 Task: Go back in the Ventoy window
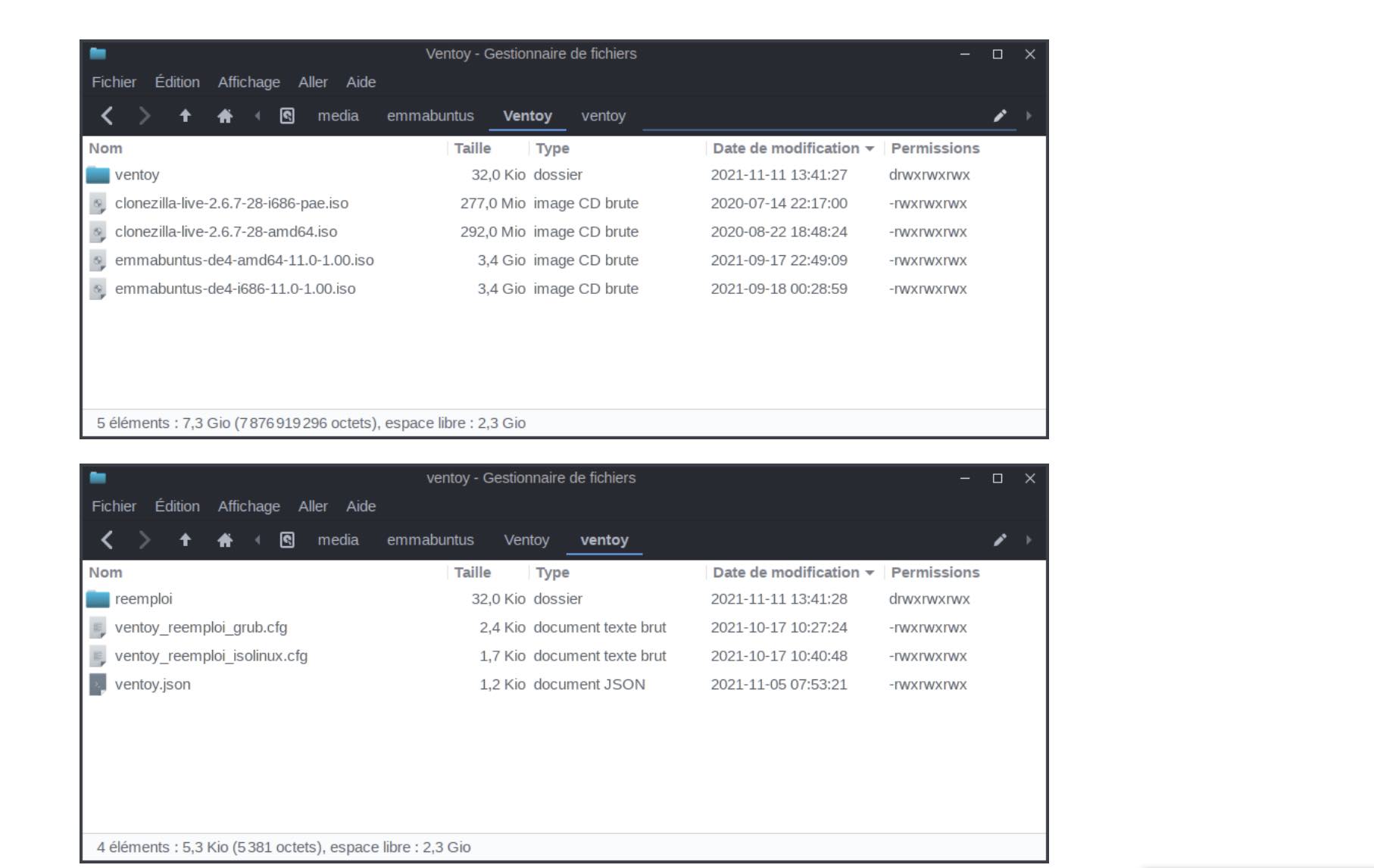[107, 116]
